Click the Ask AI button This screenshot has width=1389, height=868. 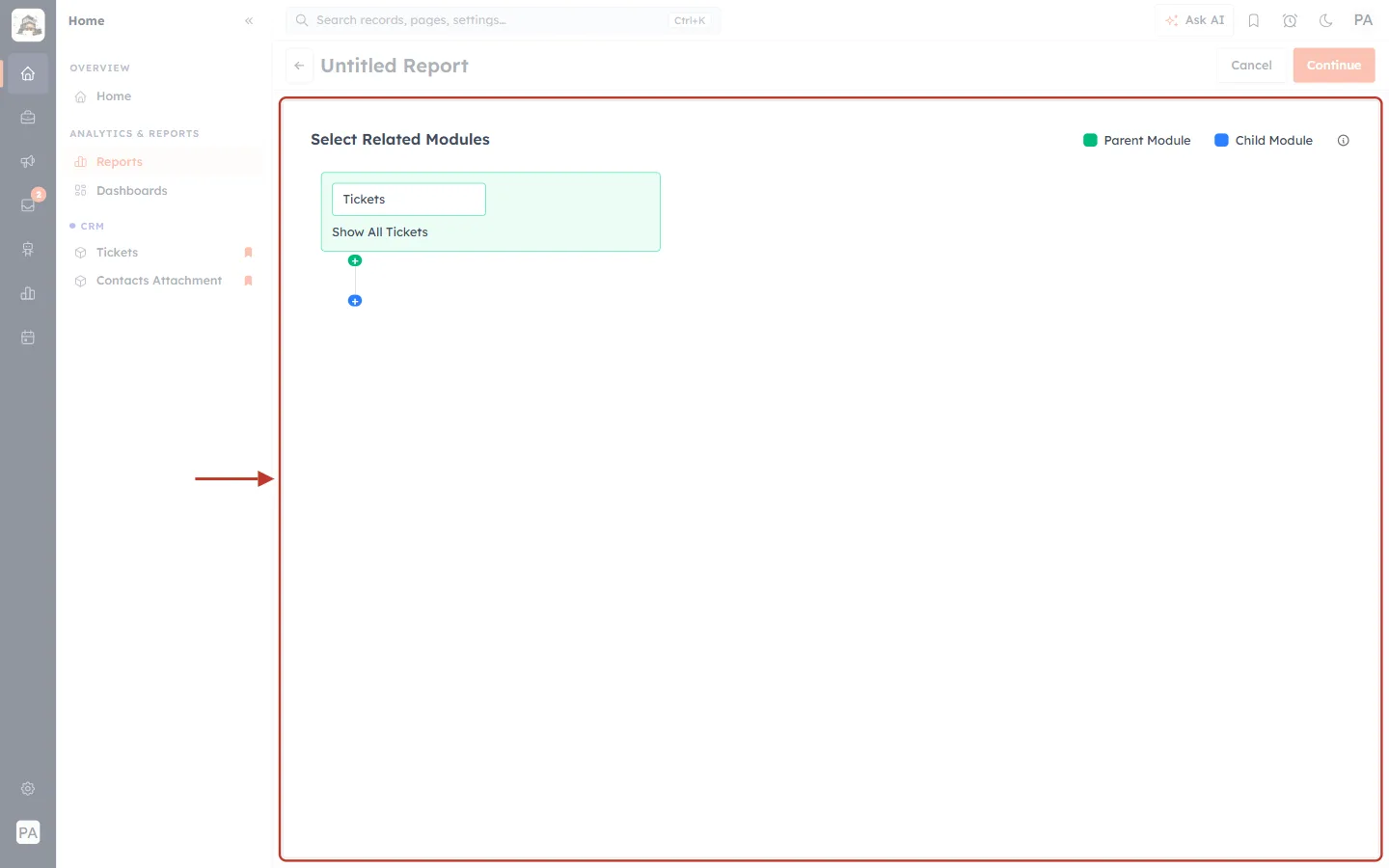[x=1195, y=20]
